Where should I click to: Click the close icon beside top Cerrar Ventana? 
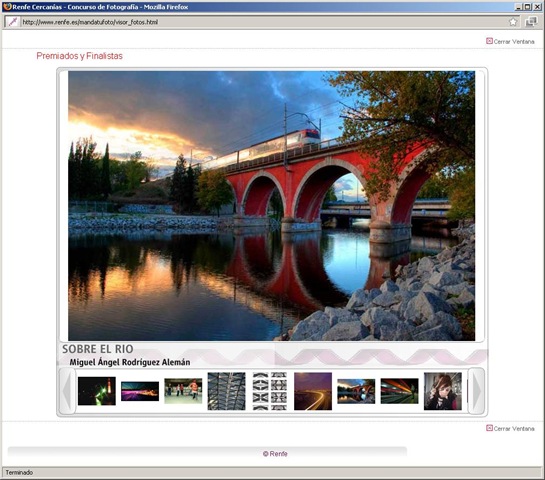coord(489,41)
